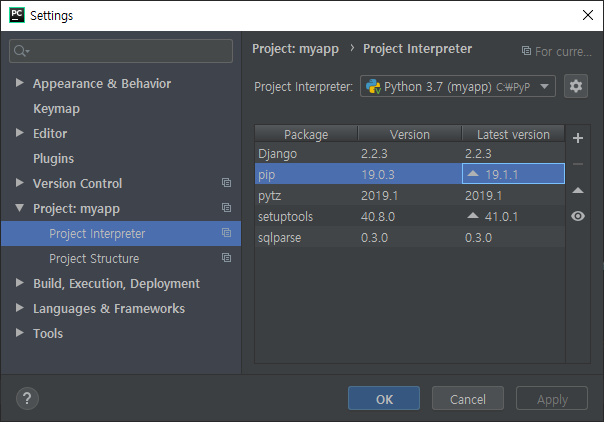
Task: Click the Apply button
Action: [x=552, y=398]
